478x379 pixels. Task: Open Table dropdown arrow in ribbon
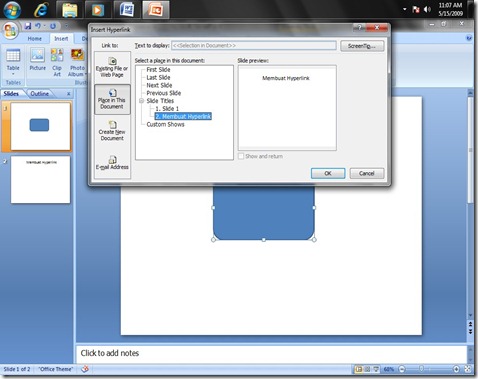coord(13,74)
